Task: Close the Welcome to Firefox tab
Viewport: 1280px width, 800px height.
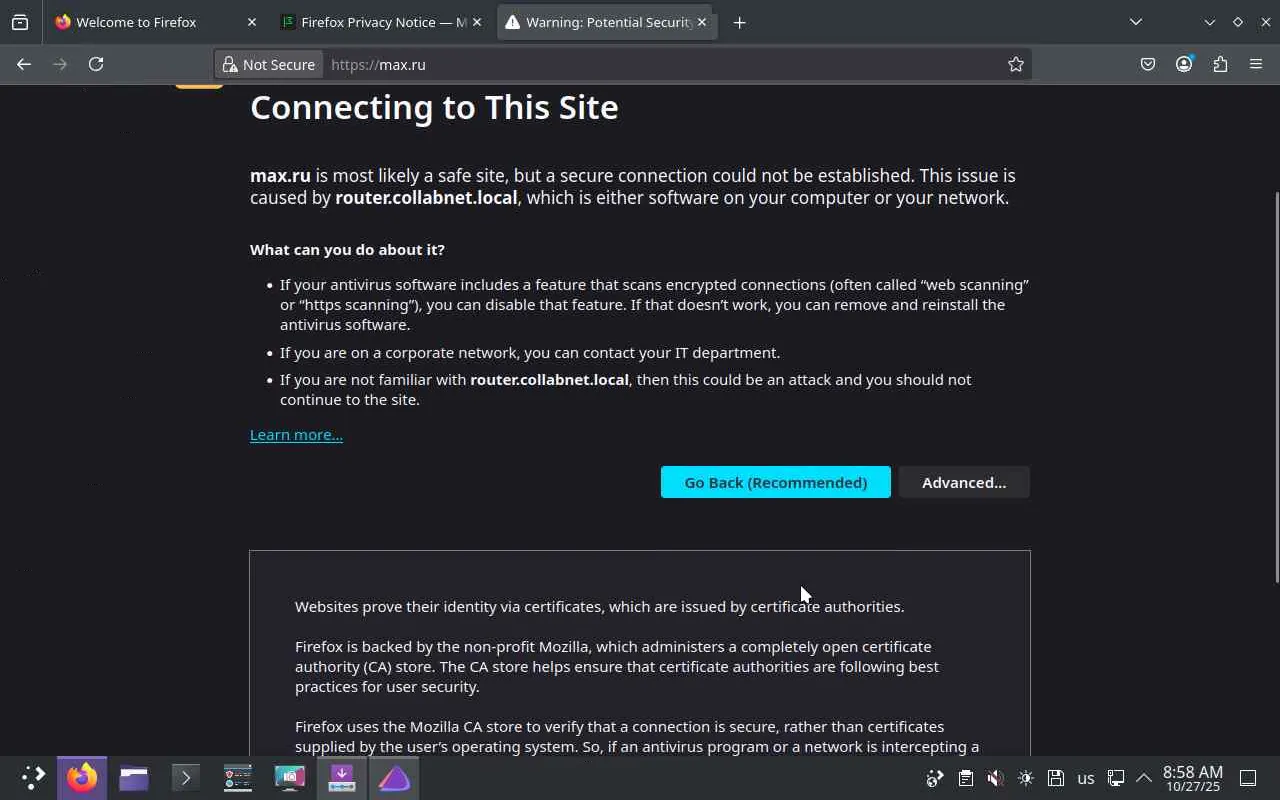Action: pyautogui.click(x=251, y=22)
